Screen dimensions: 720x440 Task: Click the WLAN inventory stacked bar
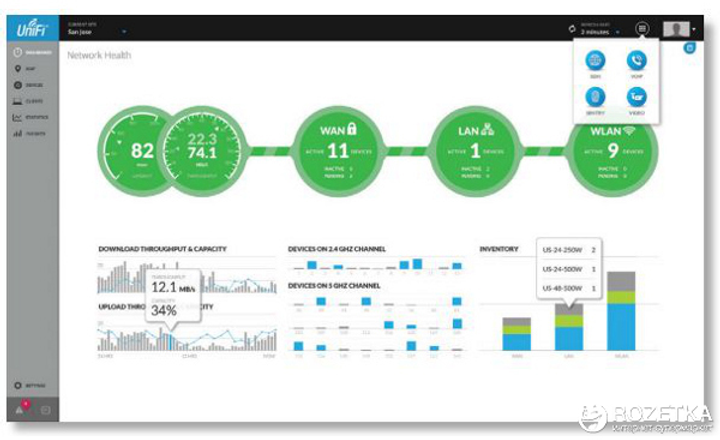point(621,311)
